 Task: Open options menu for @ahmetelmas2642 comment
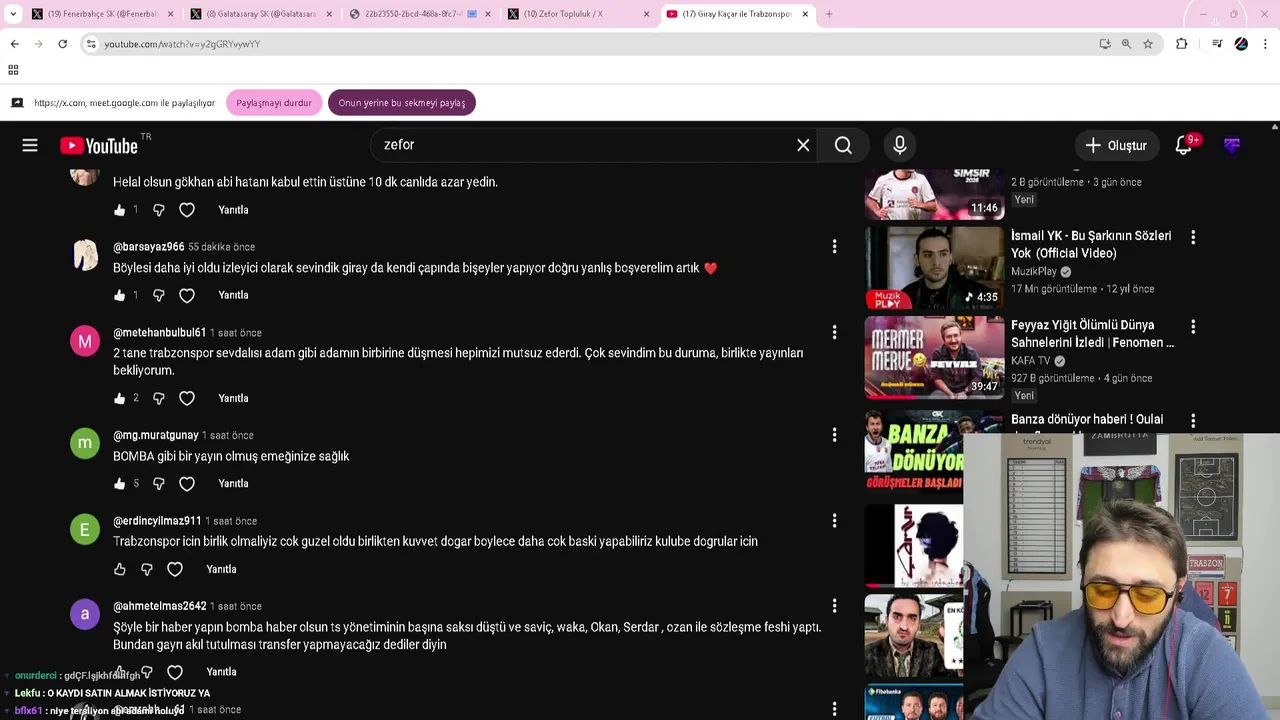pyautogui.click(x=834, y=606)
